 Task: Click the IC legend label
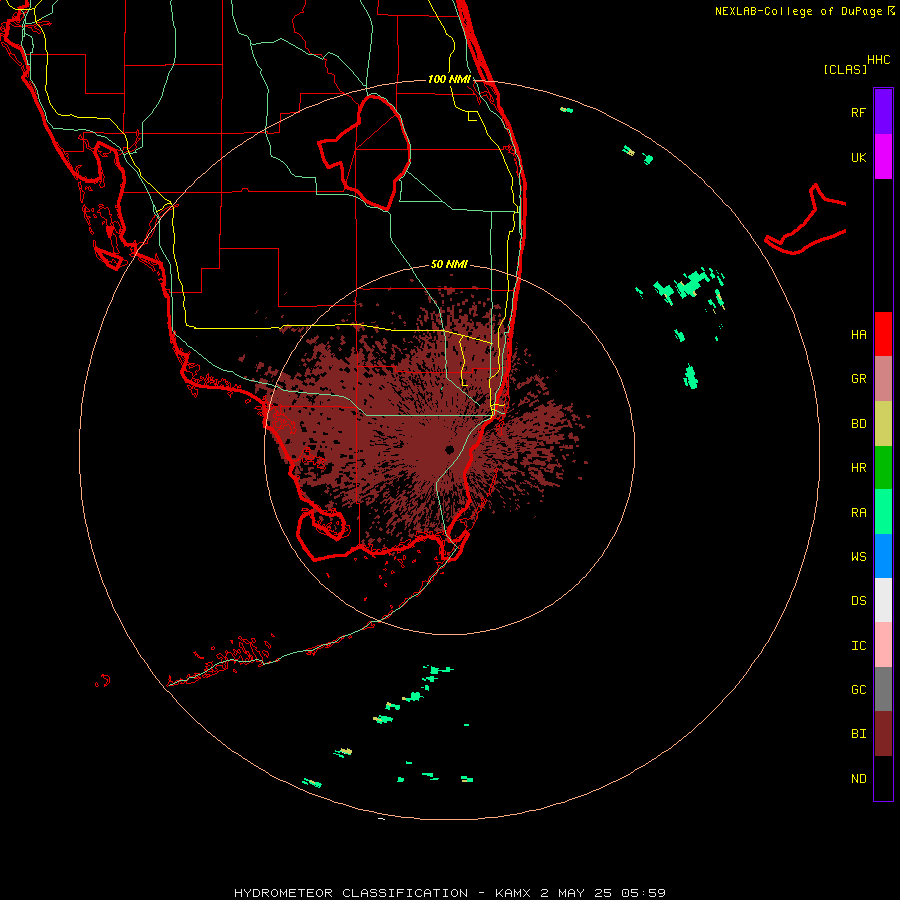tap(858, 646)
